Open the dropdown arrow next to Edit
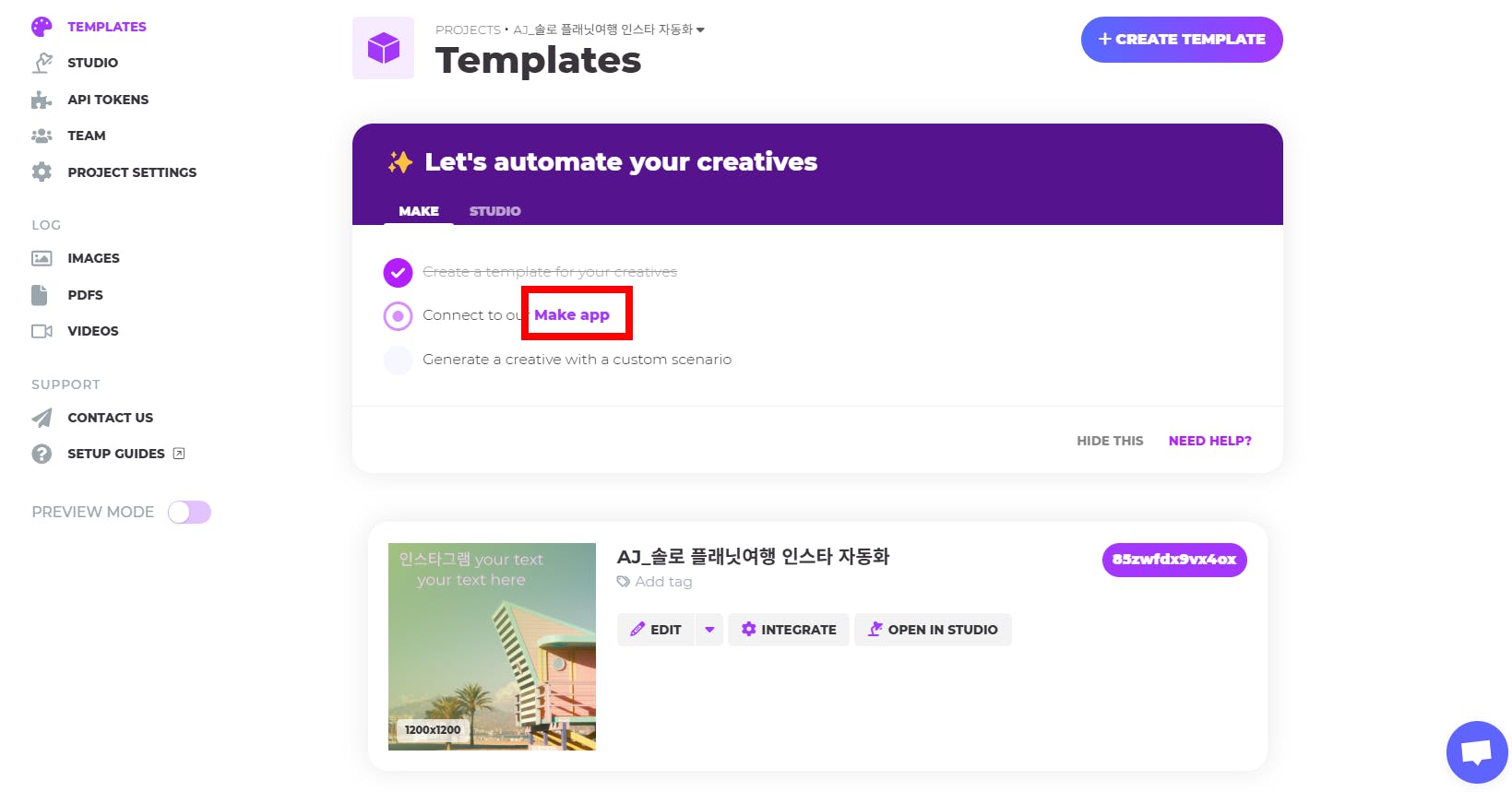The height and width of the screenshot is (792, 1512). tap(709, 630)
